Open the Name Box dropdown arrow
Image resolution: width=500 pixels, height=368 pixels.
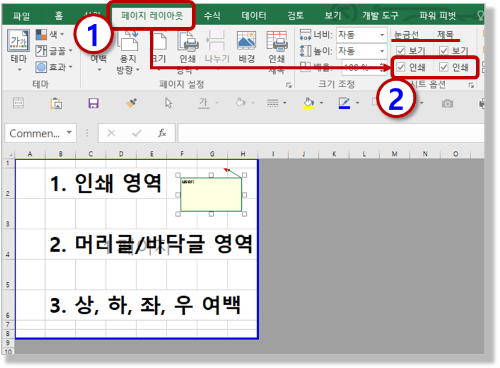[x=69, y=133]
